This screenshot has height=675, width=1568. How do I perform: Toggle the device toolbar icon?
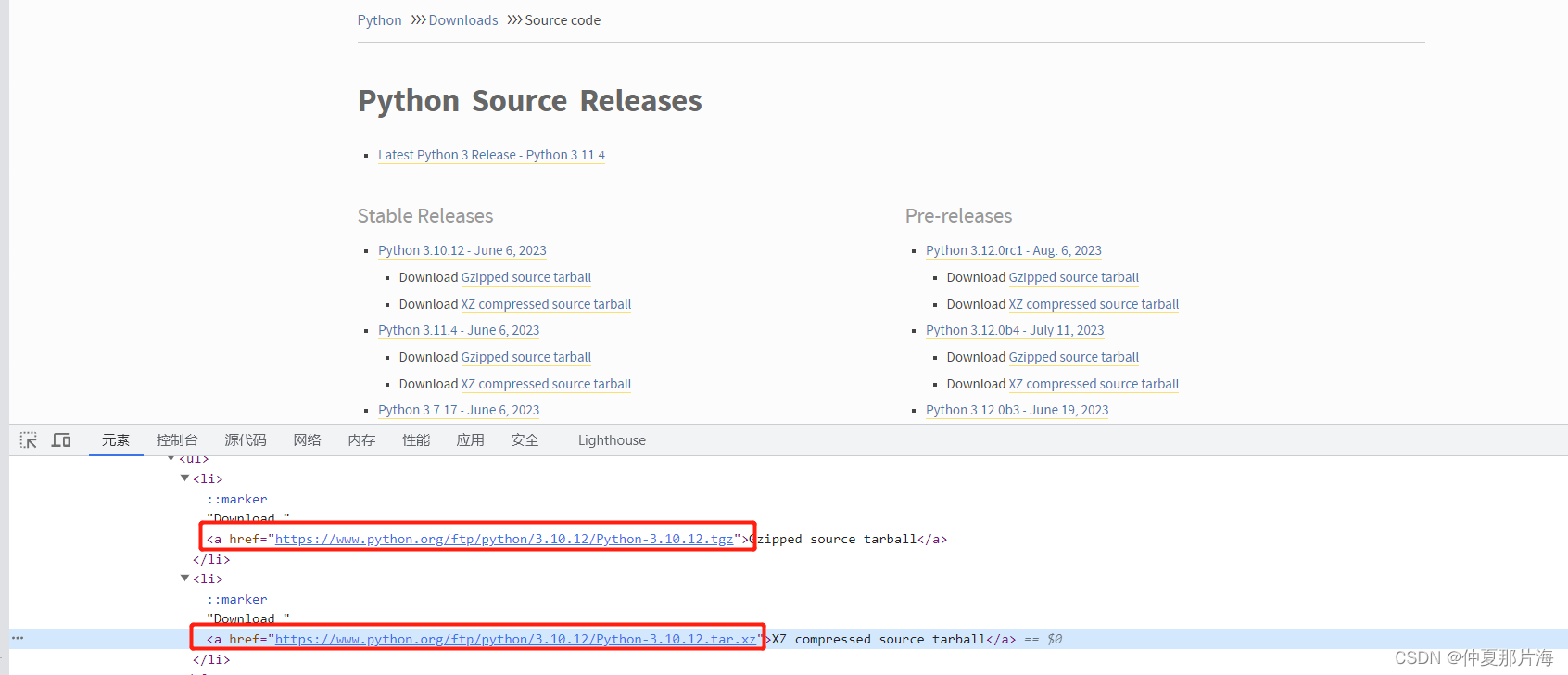61,440
